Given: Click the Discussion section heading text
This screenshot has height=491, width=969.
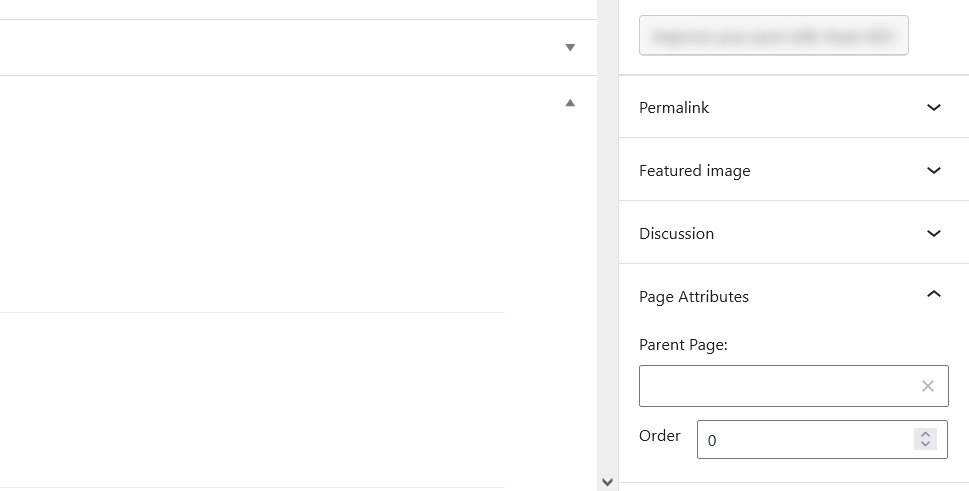Looking at the screenshot, I should (x=676, y=234).
